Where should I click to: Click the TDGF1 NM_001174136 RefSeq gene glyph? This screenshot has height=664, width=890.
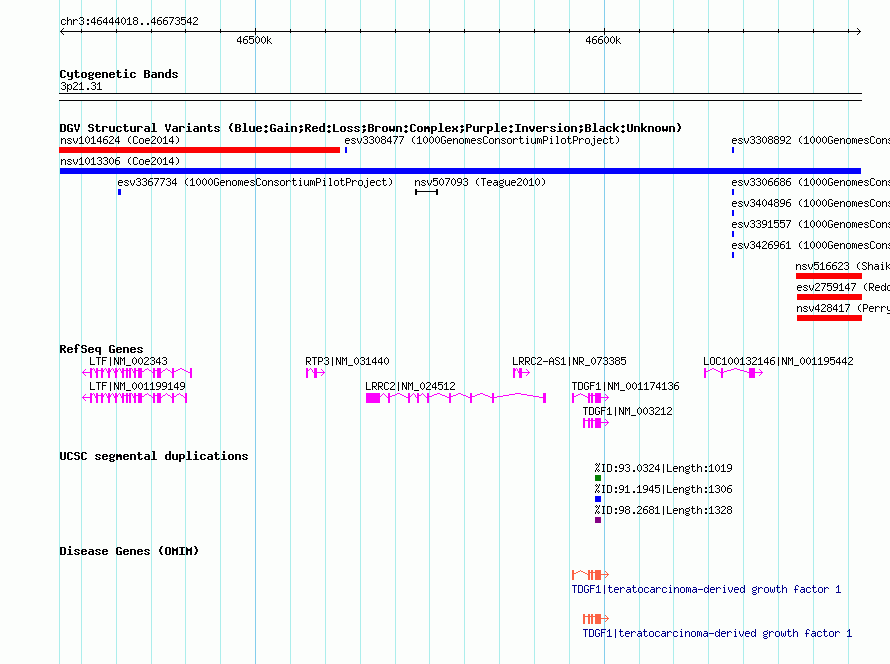tap(590, 398)
